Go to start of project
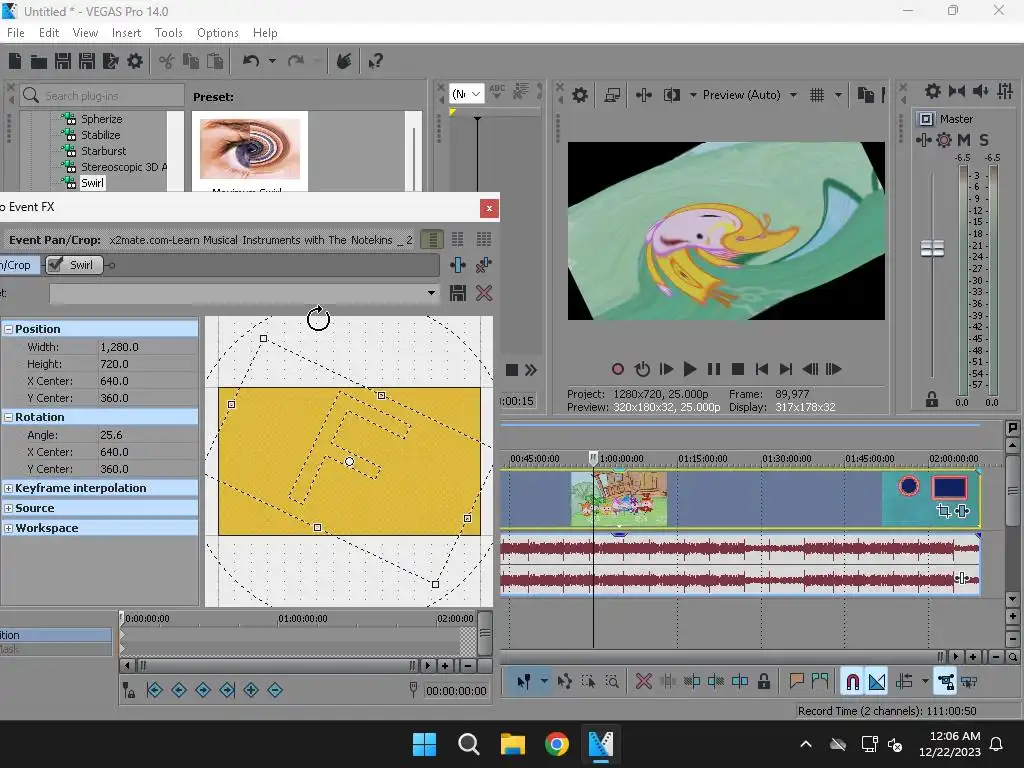The width and height of the screenshot is (1024, 768). pos(761,370)
